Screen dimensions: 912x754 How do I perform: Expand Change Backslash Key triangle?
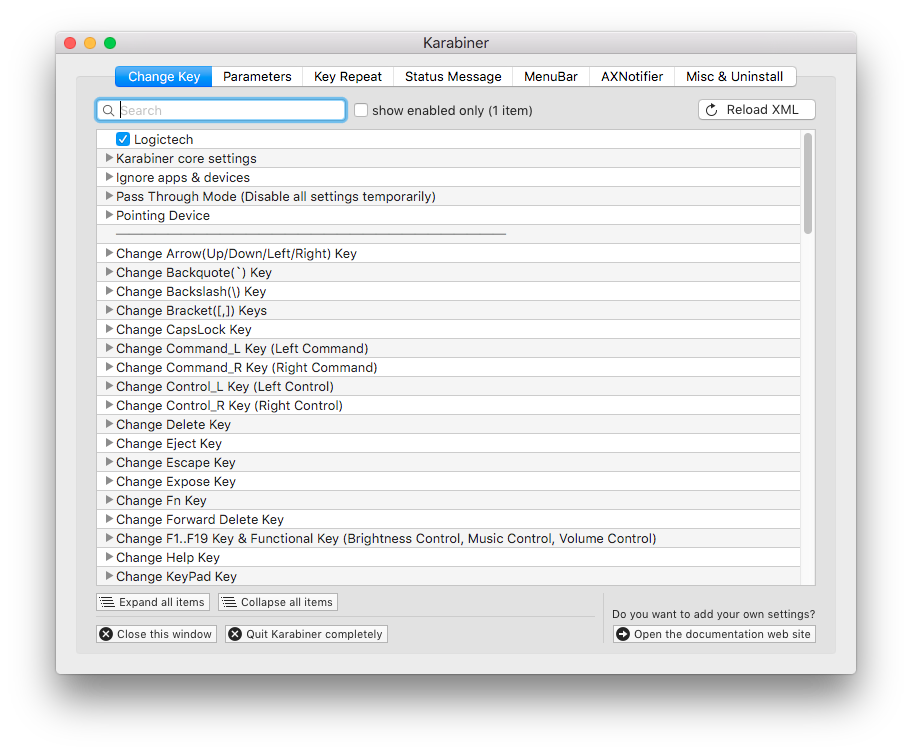pos(109,291)
